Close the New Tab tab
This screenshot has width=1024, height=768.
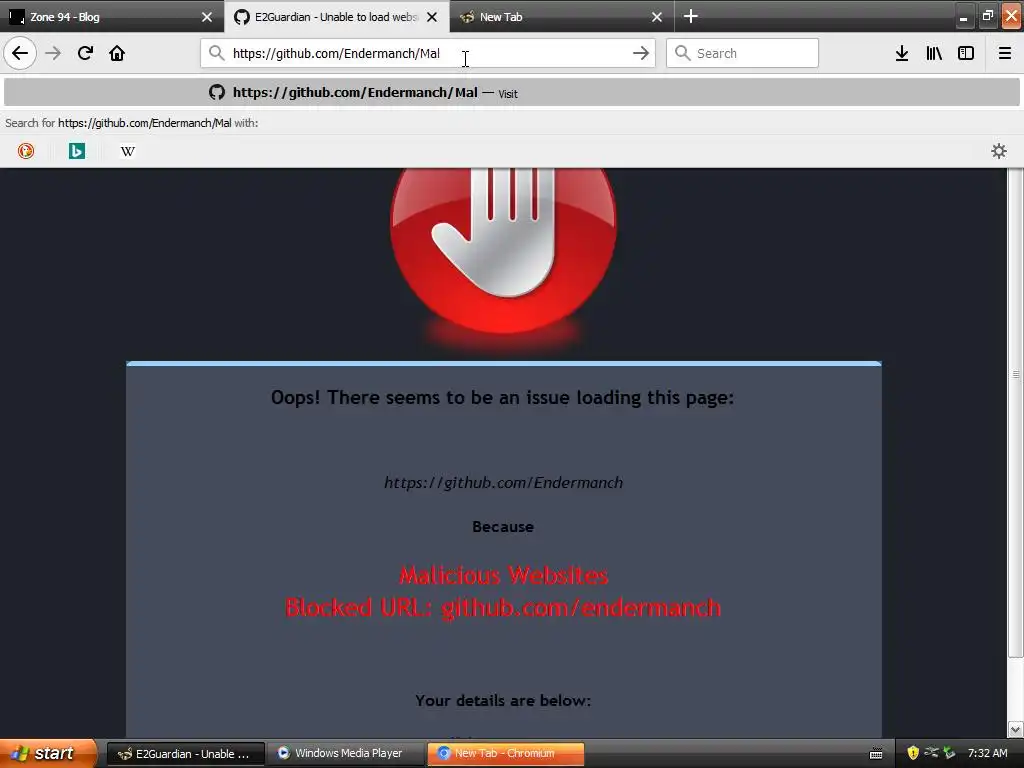point(657,17)
